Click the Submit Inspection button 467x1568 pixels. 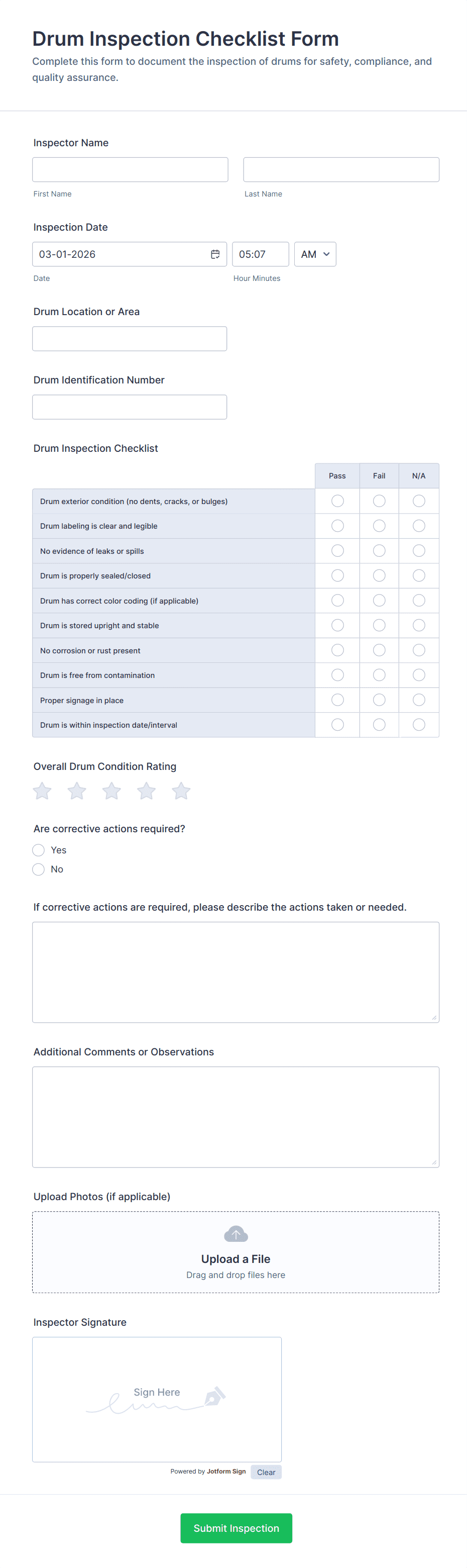(236, 1528)
